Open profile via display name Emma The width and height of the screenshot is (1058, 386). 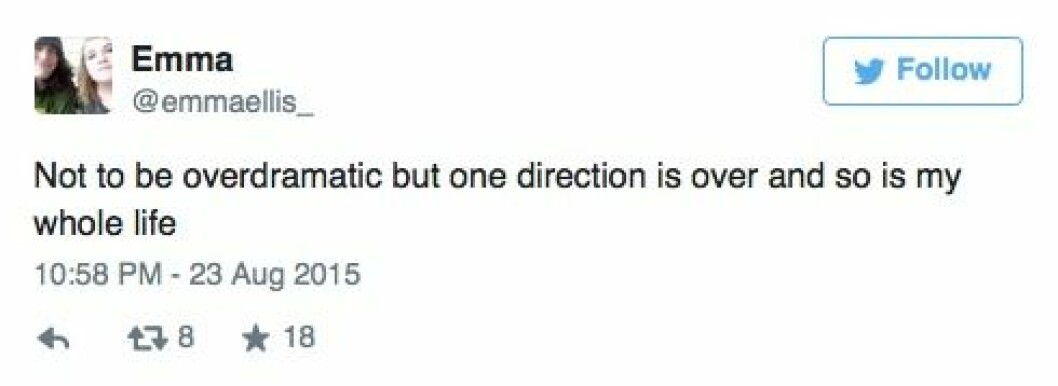click(182, 60)
